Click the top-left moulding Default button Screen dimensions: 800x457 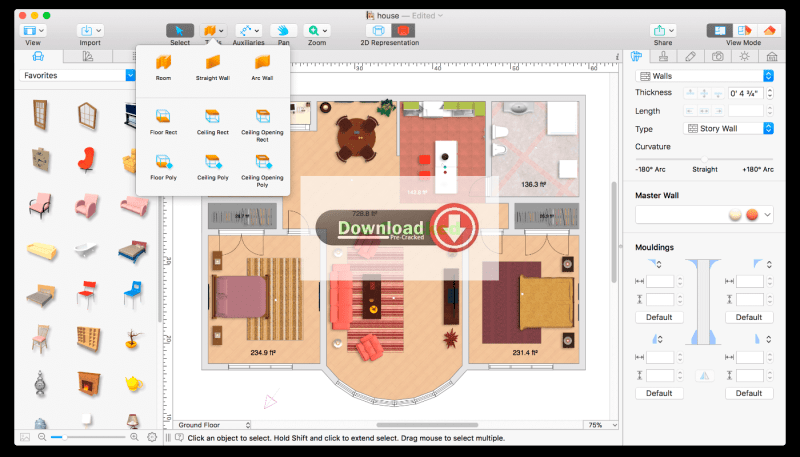[659, 317]
